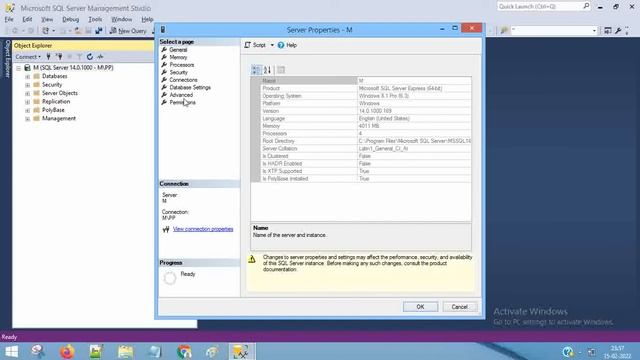
Task: Click the magnifier icon in Quick Launch
Action: pos(586,6)
